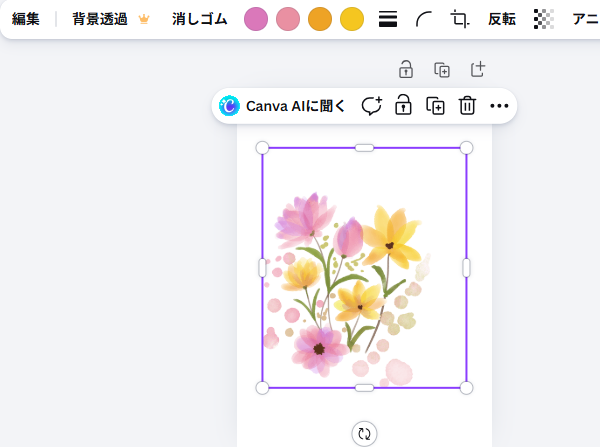This screenshot has width=600, height=447.
Task: Add a comment with speech bubble icon
Action: tap(372, 106)
